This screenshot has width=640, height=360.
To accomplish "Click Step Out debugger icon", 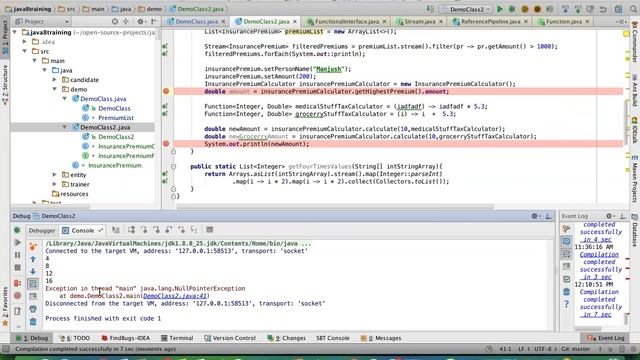I will 169,230.
